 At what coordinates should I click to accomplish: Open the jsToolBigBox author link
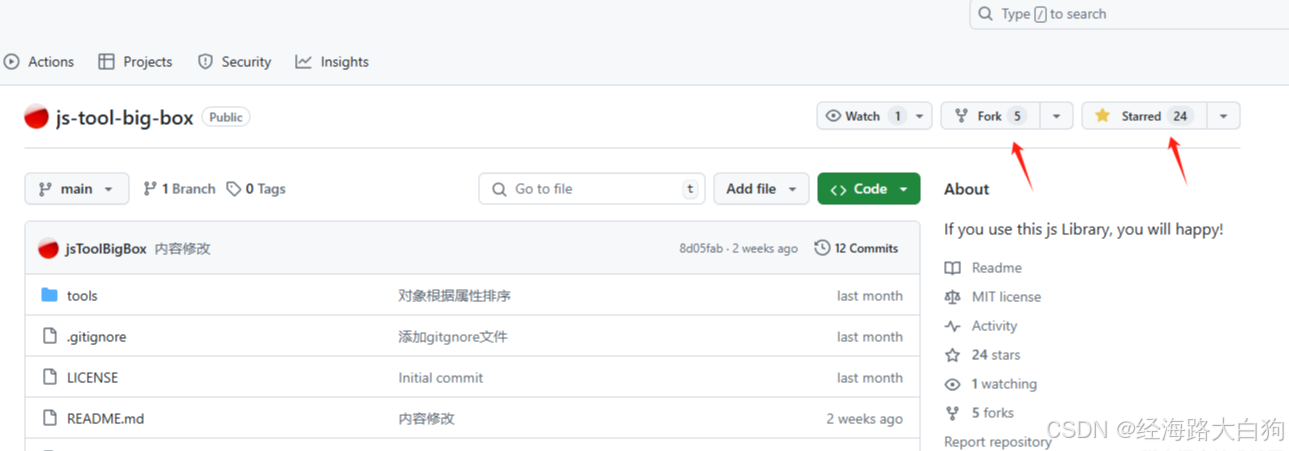[106, 248]
